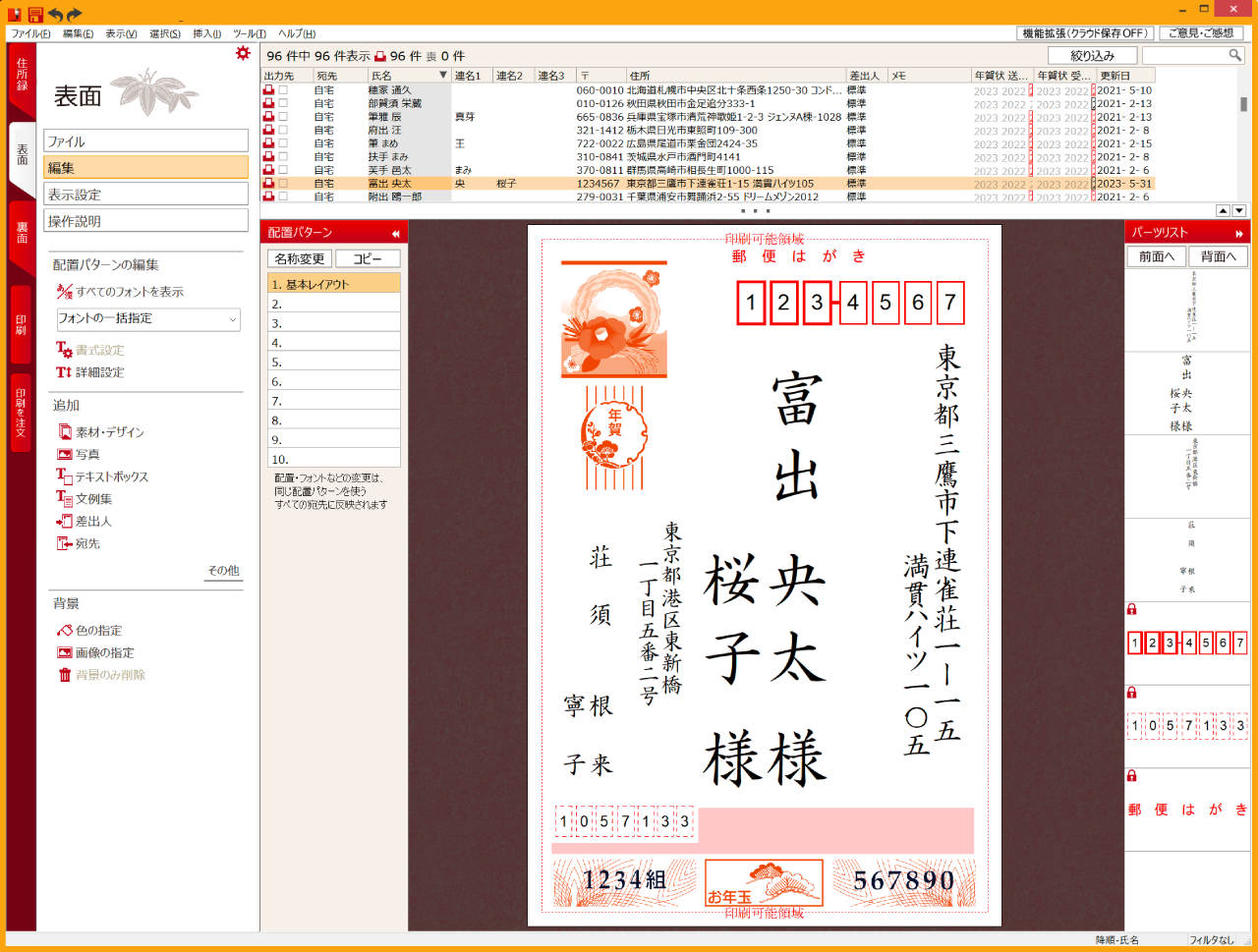Open the ツール(T) menu

coord(250,33)
